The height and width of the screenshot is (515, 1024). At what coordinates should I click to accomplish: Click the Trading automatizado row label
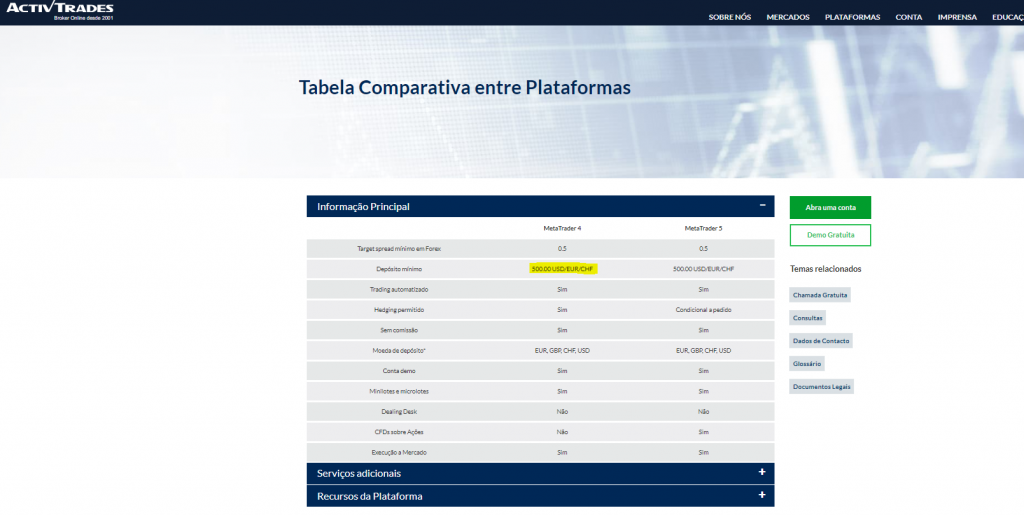(x=398, y=289)
